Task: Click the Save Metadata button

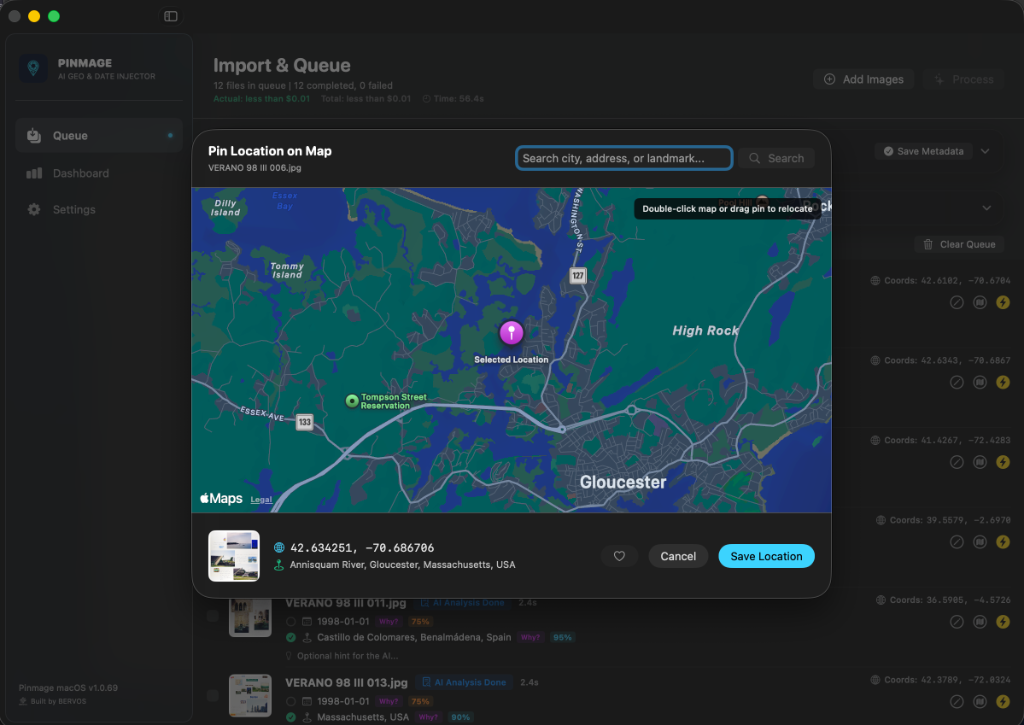Action: point(923,151)
